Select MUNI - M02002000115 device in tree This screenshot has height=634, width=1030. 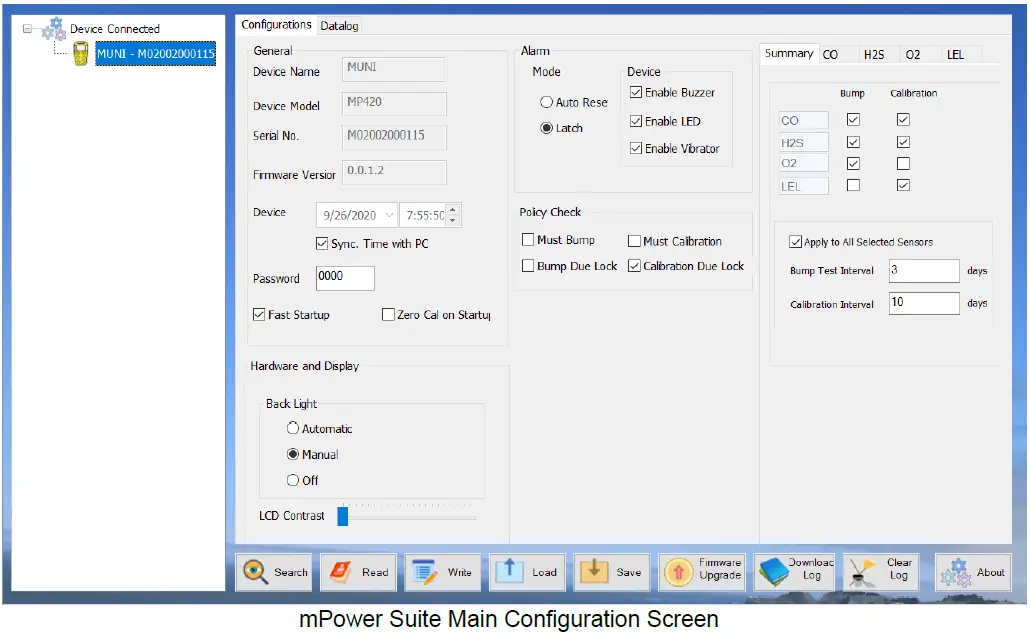pos(156,54)
